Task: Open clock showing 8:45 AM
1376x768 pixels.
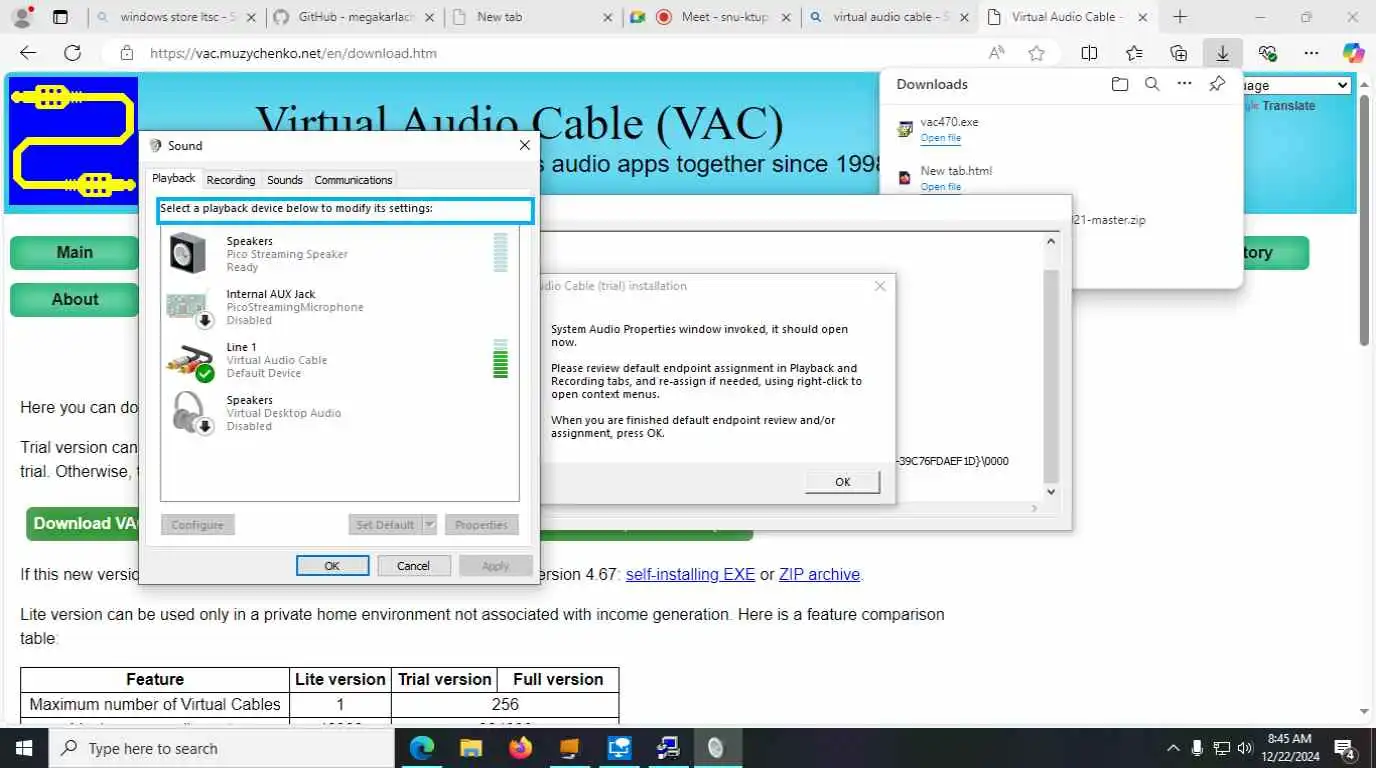Action: point(1289,748)
